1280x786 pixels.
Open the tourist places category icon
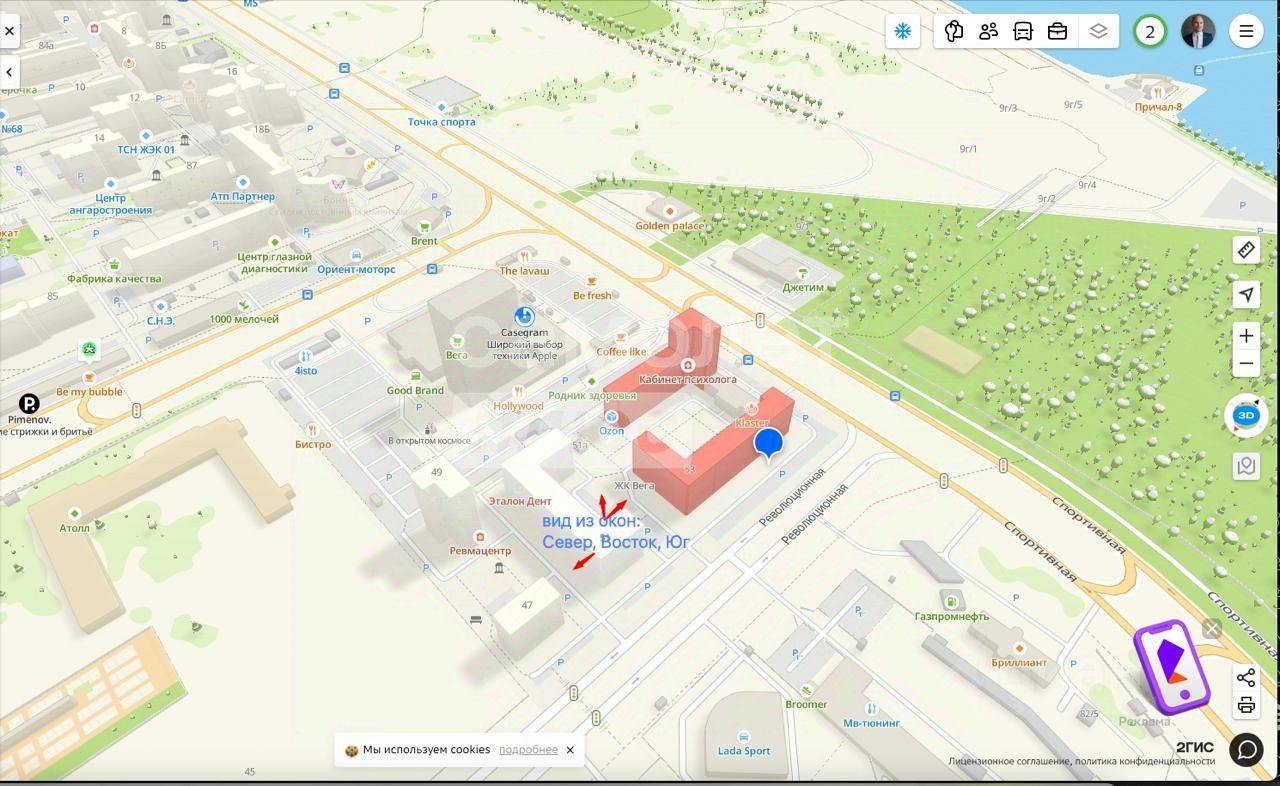(954, 31)
